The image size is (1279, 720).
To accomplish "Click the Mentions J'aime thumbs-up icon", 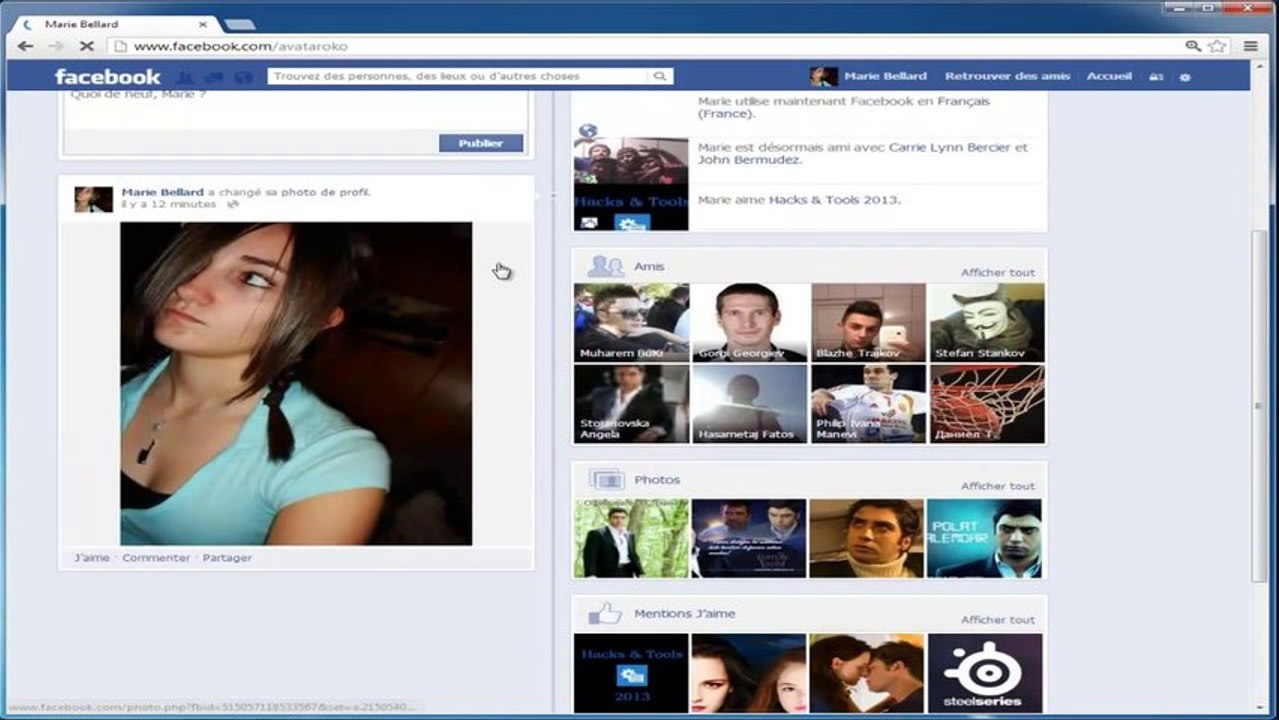I will 605,613.
